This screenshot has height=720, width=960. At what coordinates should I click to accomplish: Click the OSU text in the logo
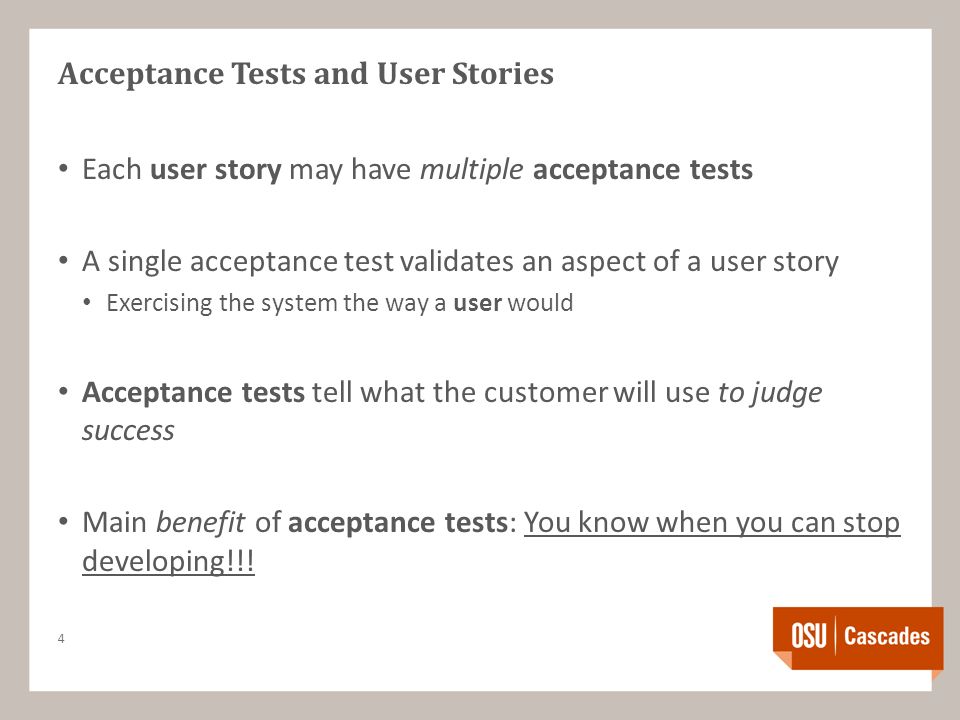809,636
